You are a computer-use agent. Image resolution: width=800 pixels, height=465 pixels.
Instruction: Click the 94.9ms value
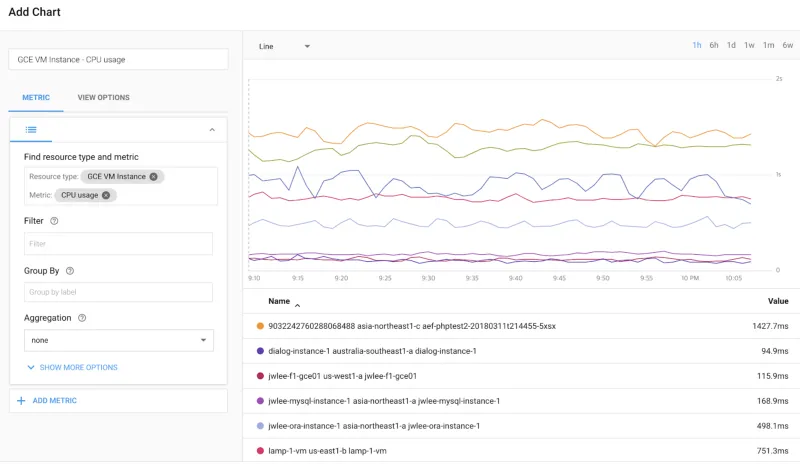[775, 351]
